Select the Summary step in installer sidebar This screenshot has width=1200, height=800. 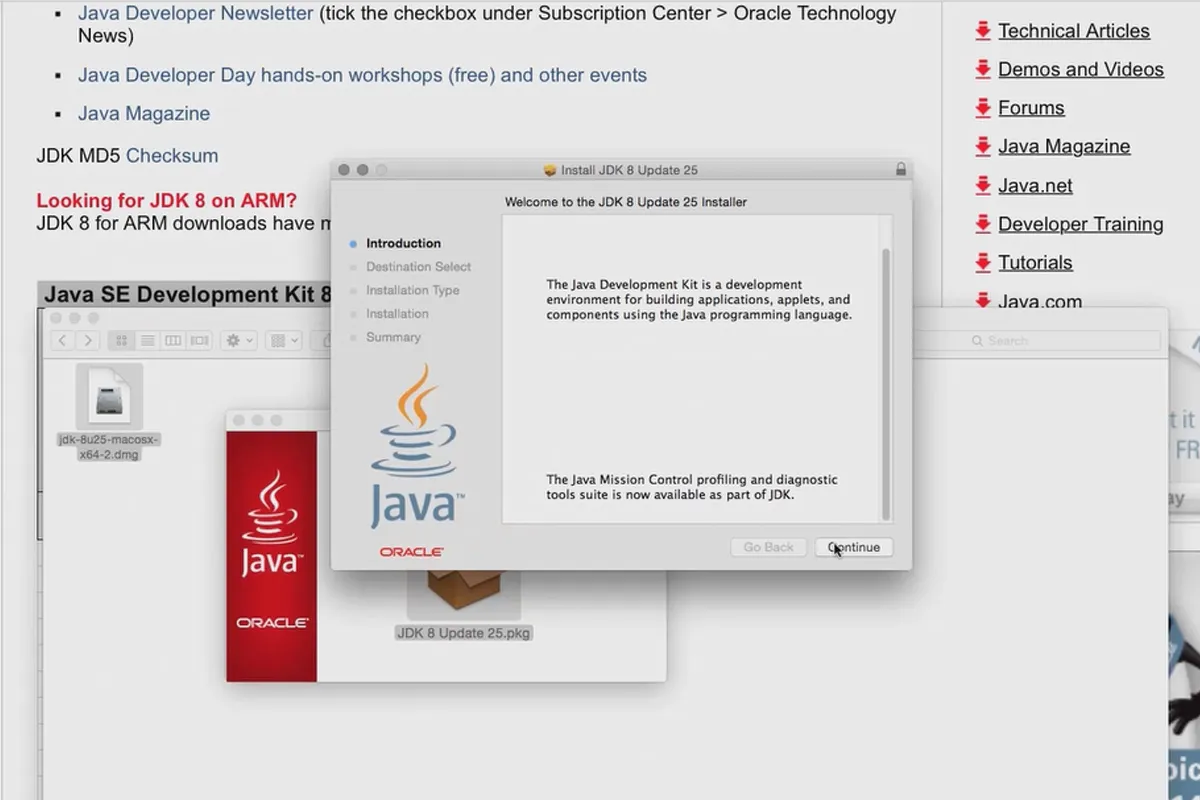[x=393, y=337]
